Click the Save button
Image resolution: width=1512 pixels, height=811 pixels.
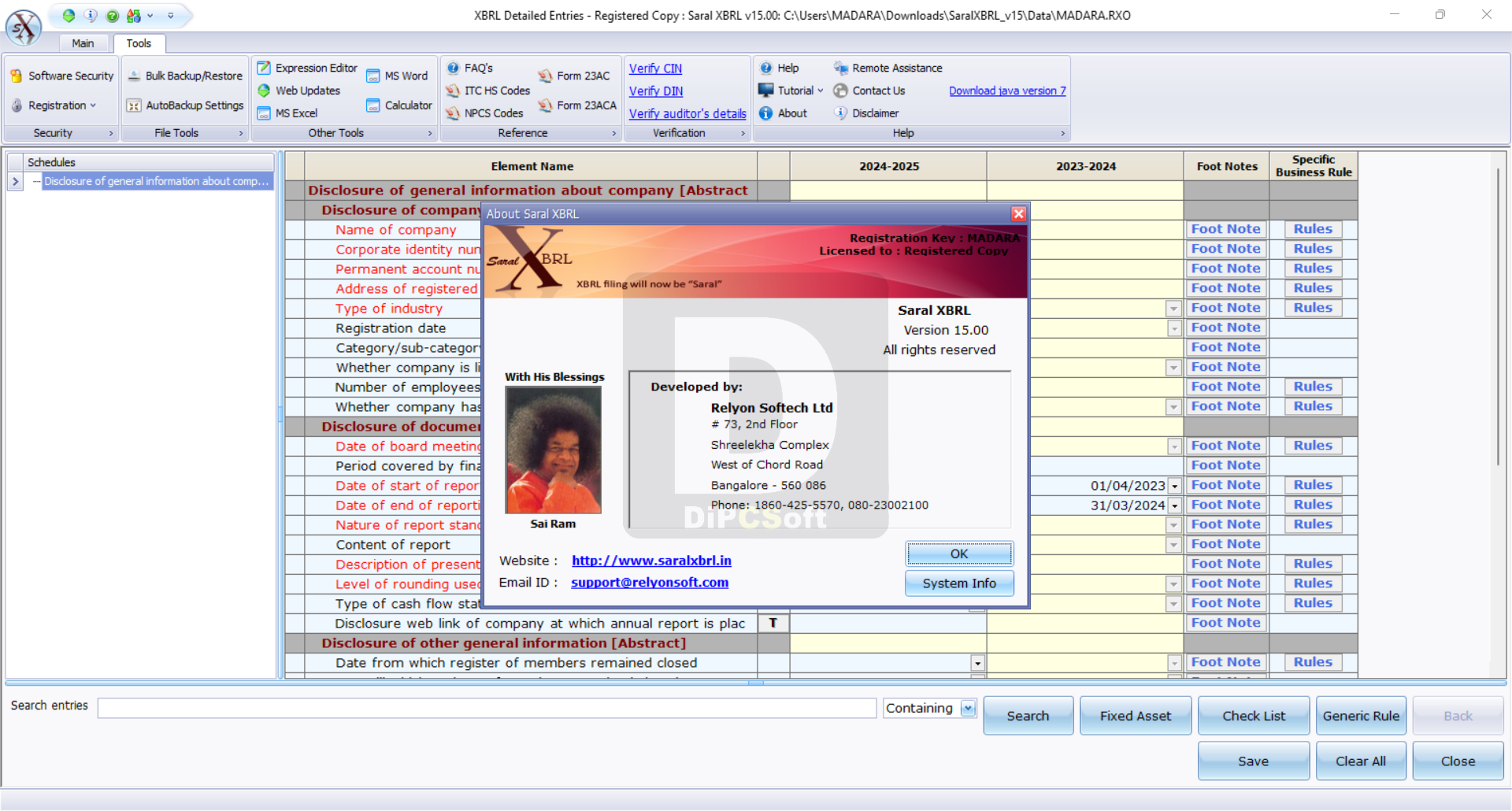pos(1254,761)
